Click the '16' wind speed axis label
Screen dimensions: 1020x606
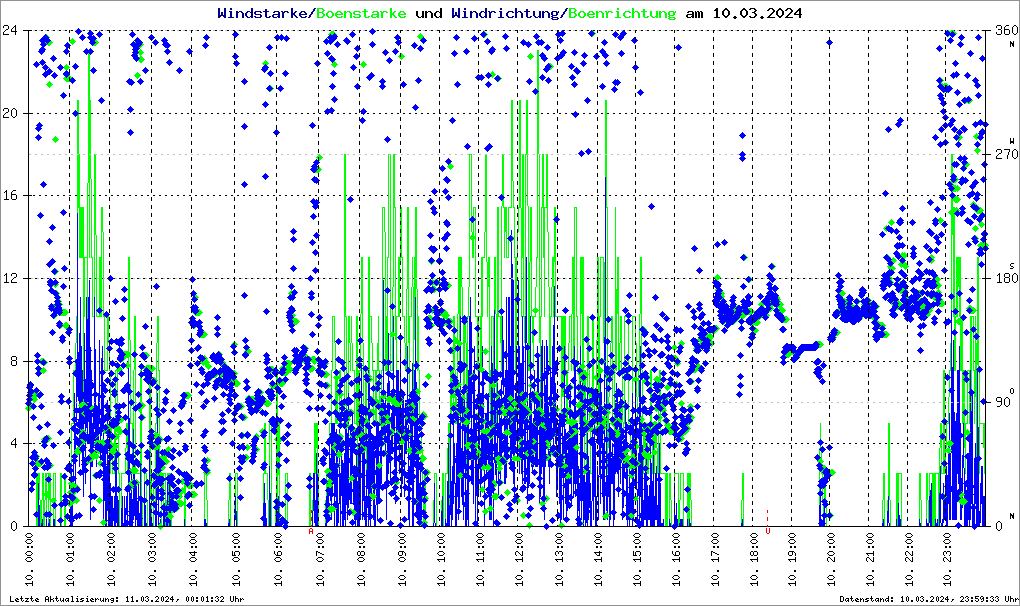click(12, 195)
